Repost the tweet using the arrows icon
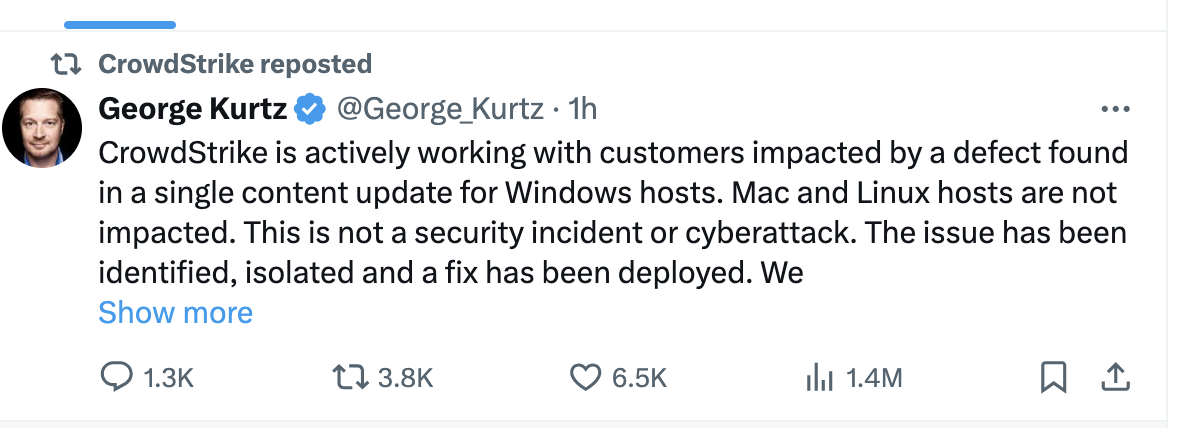The image size is (1188, 428). (350, 376)
